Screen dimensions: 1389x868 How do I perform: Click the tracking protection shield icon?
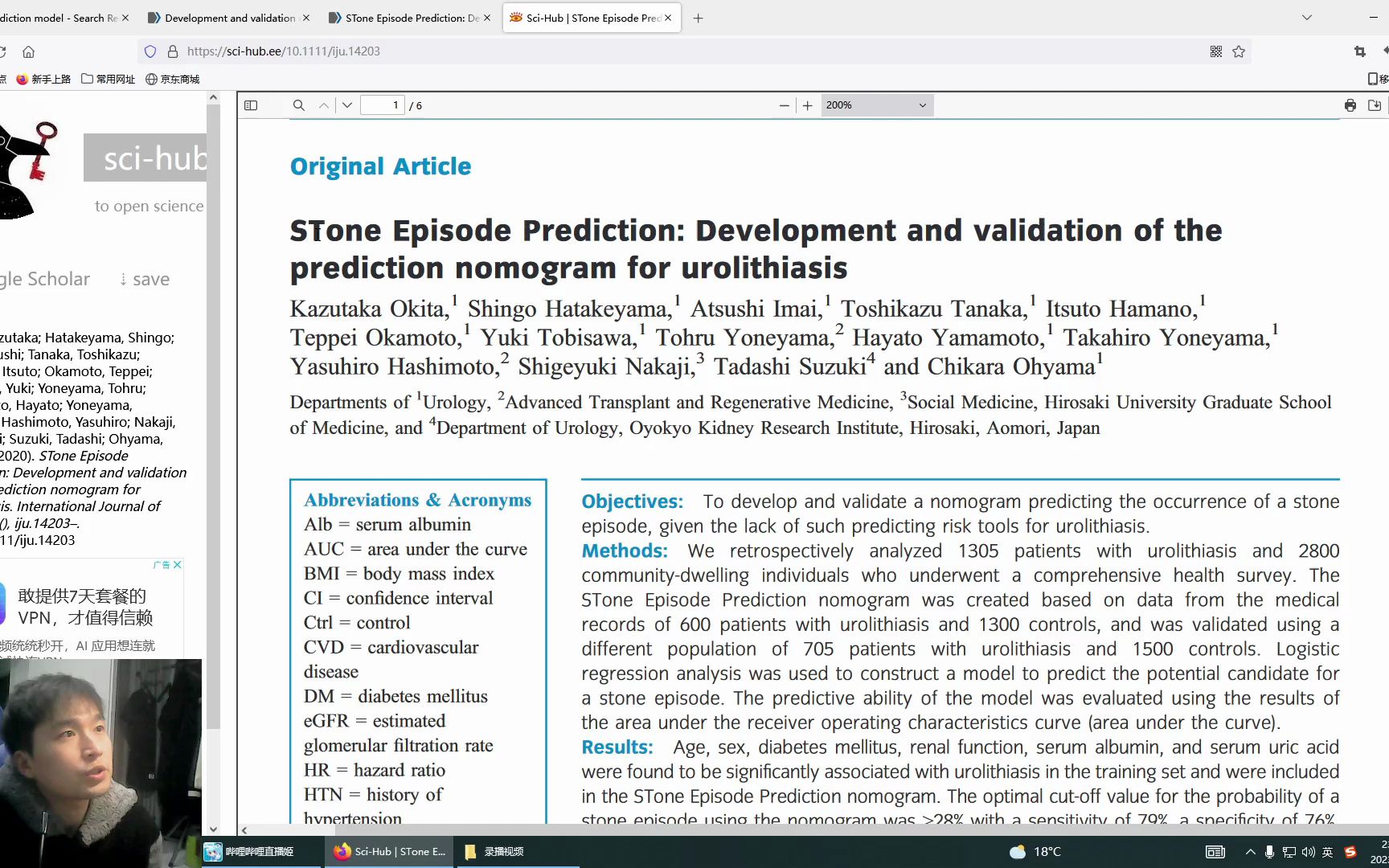coord(150,51)
